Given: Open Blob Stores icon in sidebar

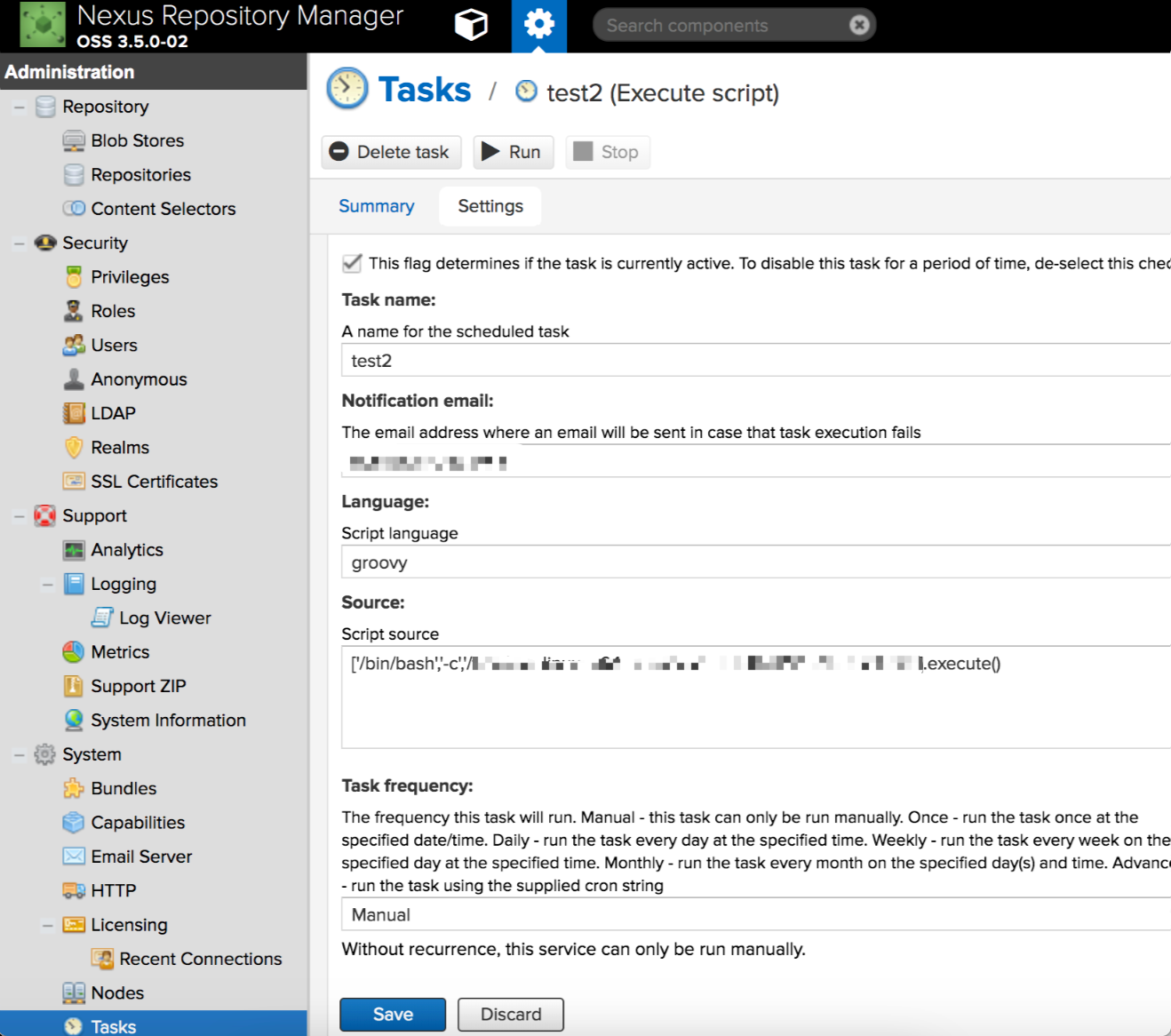Looking at the screenshot, I should pyautogui.click(x=74, y=140).
